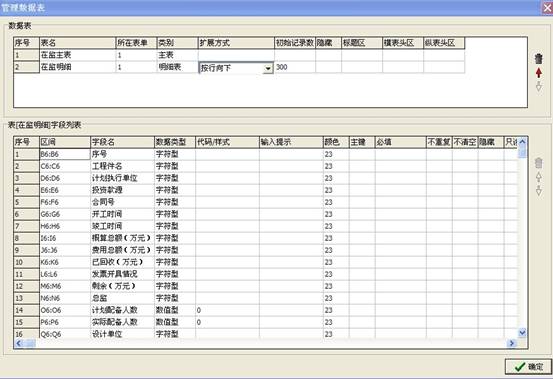This screenshot has width=553, height=379.
Task: Close the 管理数据表 dialog
Action: (x=547, y=7)
